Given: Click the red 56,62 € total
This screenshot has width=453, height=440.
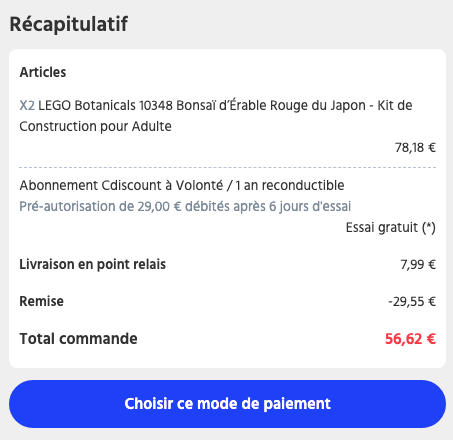Looking at the screenshot, I should point(410,339).
